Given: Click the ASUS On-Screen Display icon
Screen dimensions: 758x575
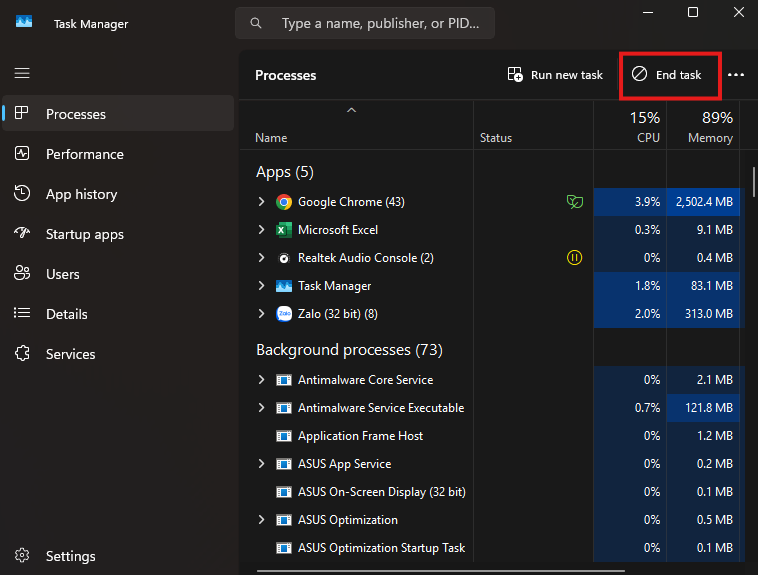Looking at the screenshot, I should click(284, 492).
